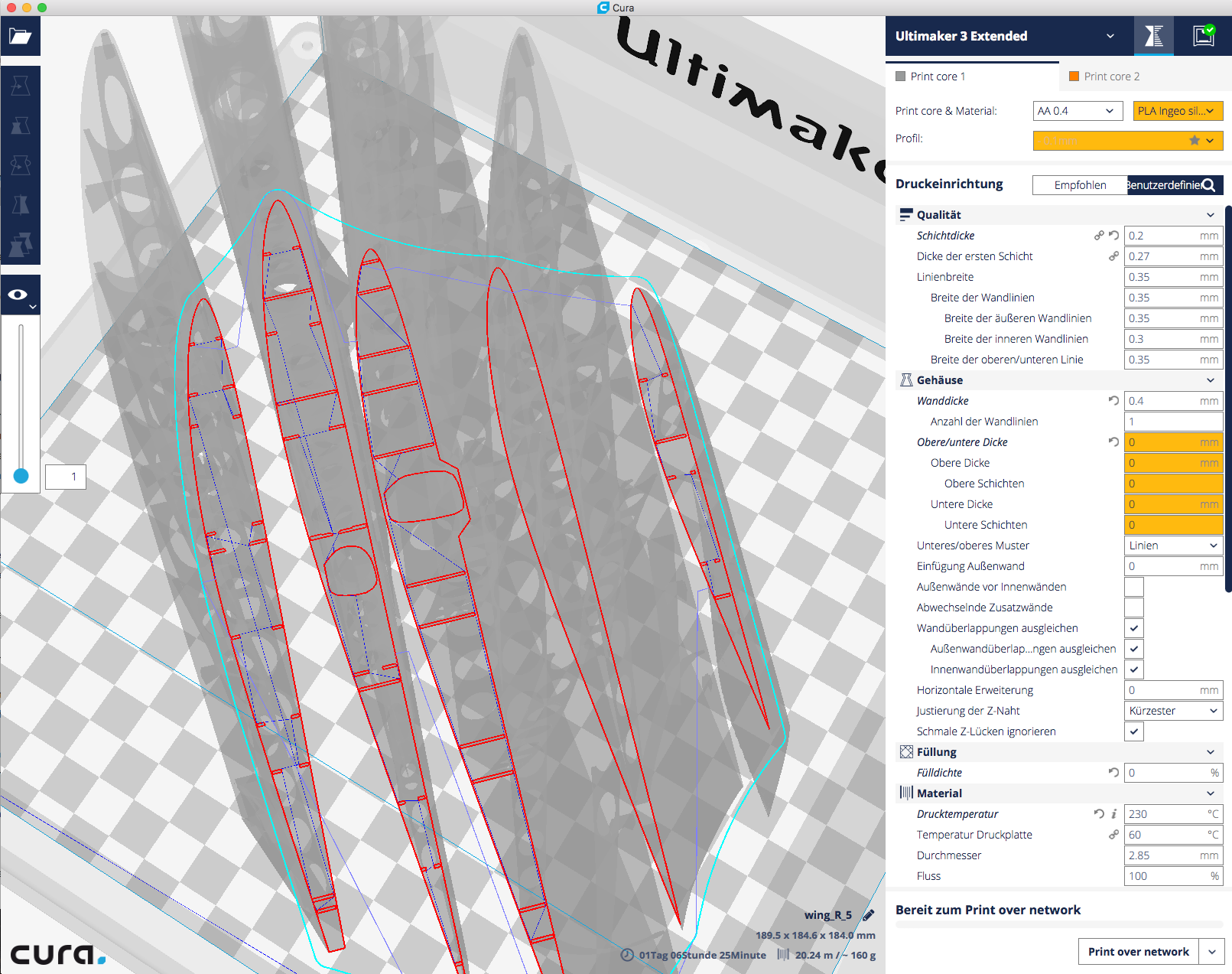
Task: Click Temperatur Druckplatte value field 60
Action: pyautogui.click(x=1174, y=835)
